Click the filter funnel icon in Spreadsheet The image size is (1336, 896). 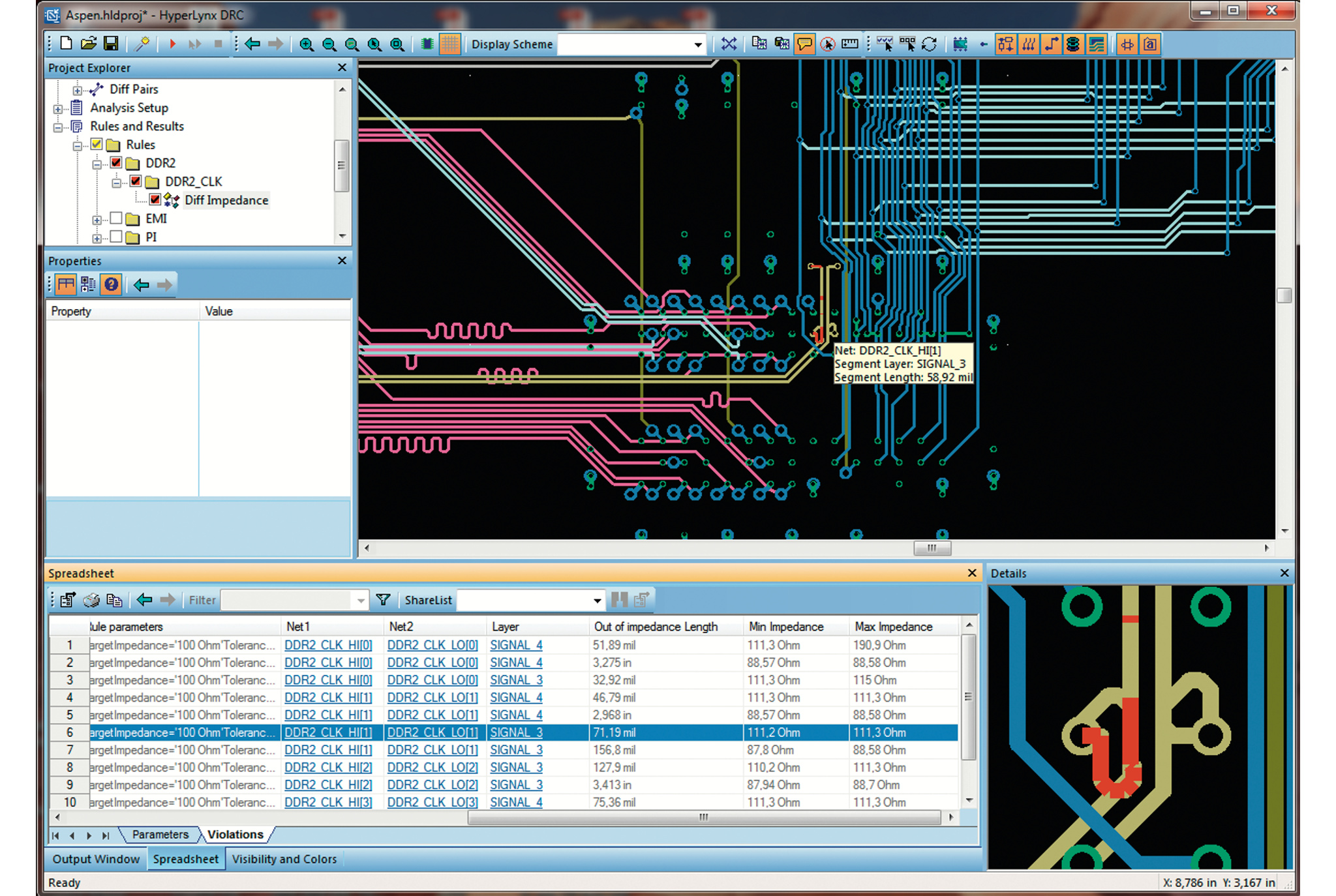coord(384,600)
